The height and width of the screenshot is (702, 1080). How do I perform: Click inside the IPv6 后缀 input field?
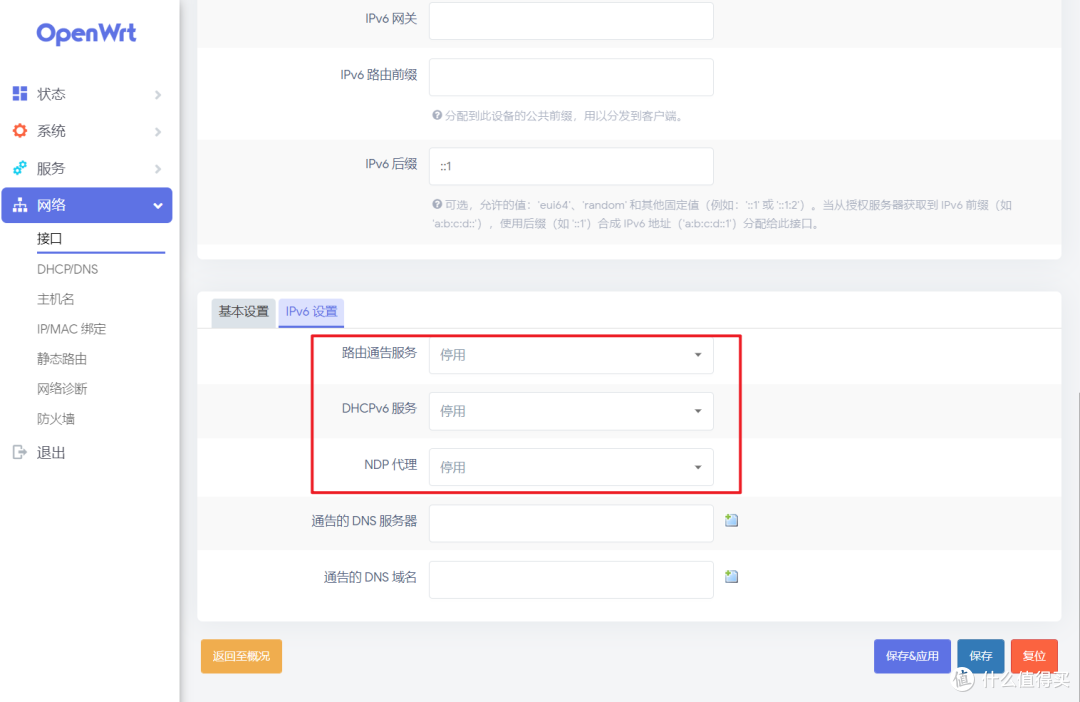[x=571, y=166]
